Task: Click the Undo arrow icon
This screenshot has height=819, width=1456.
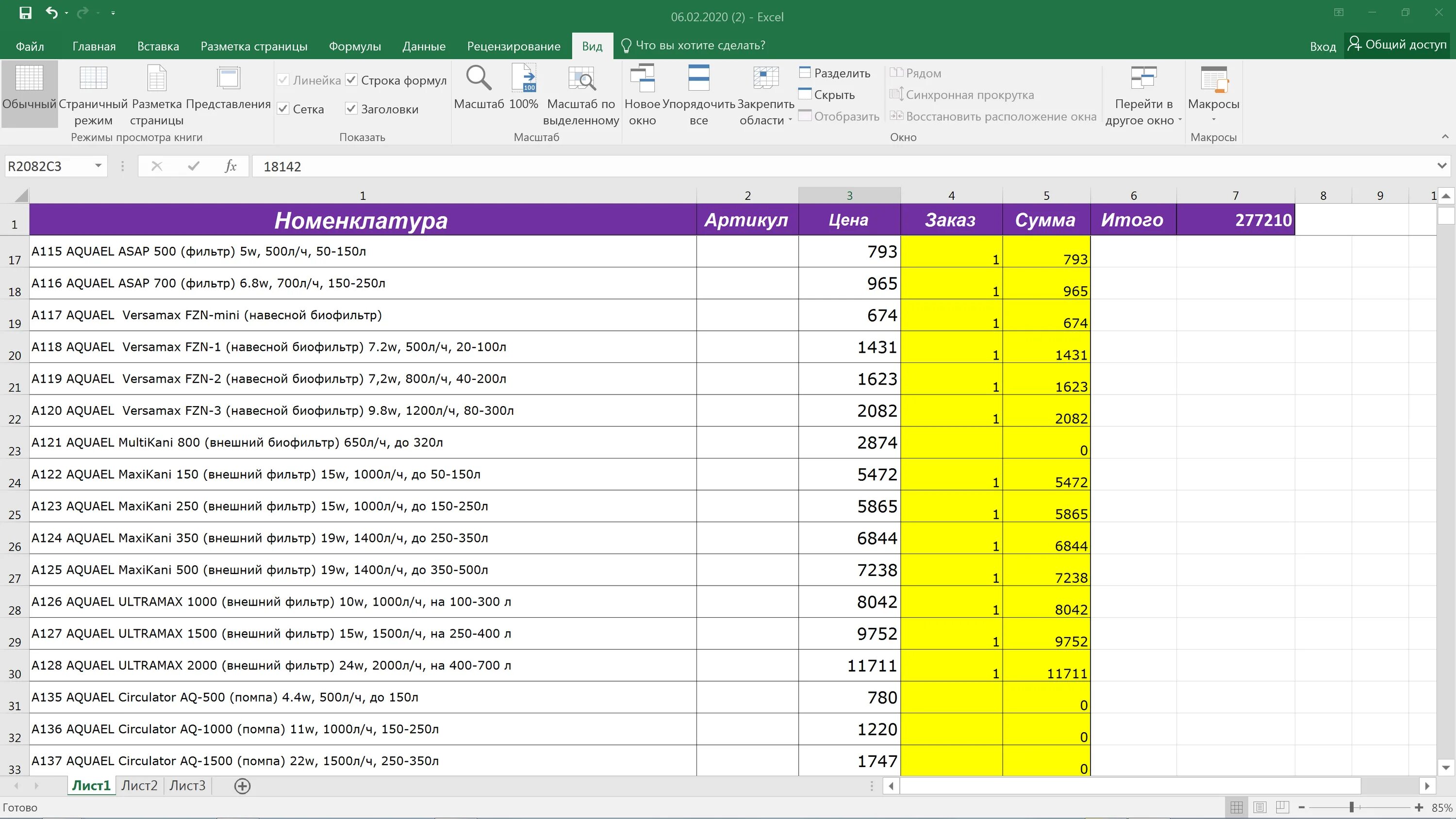Action: click(x=51, y=13)
